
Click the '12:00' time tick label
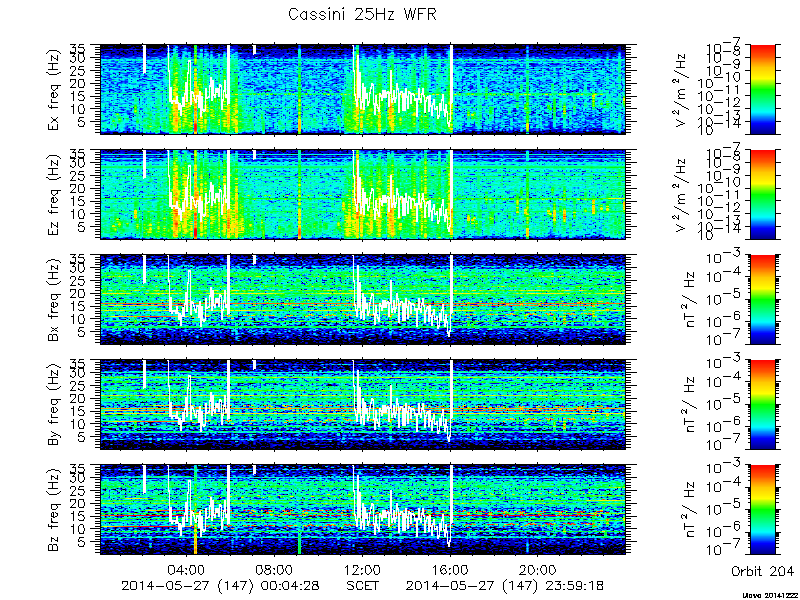pyautogui.click(x=363, y=569)
